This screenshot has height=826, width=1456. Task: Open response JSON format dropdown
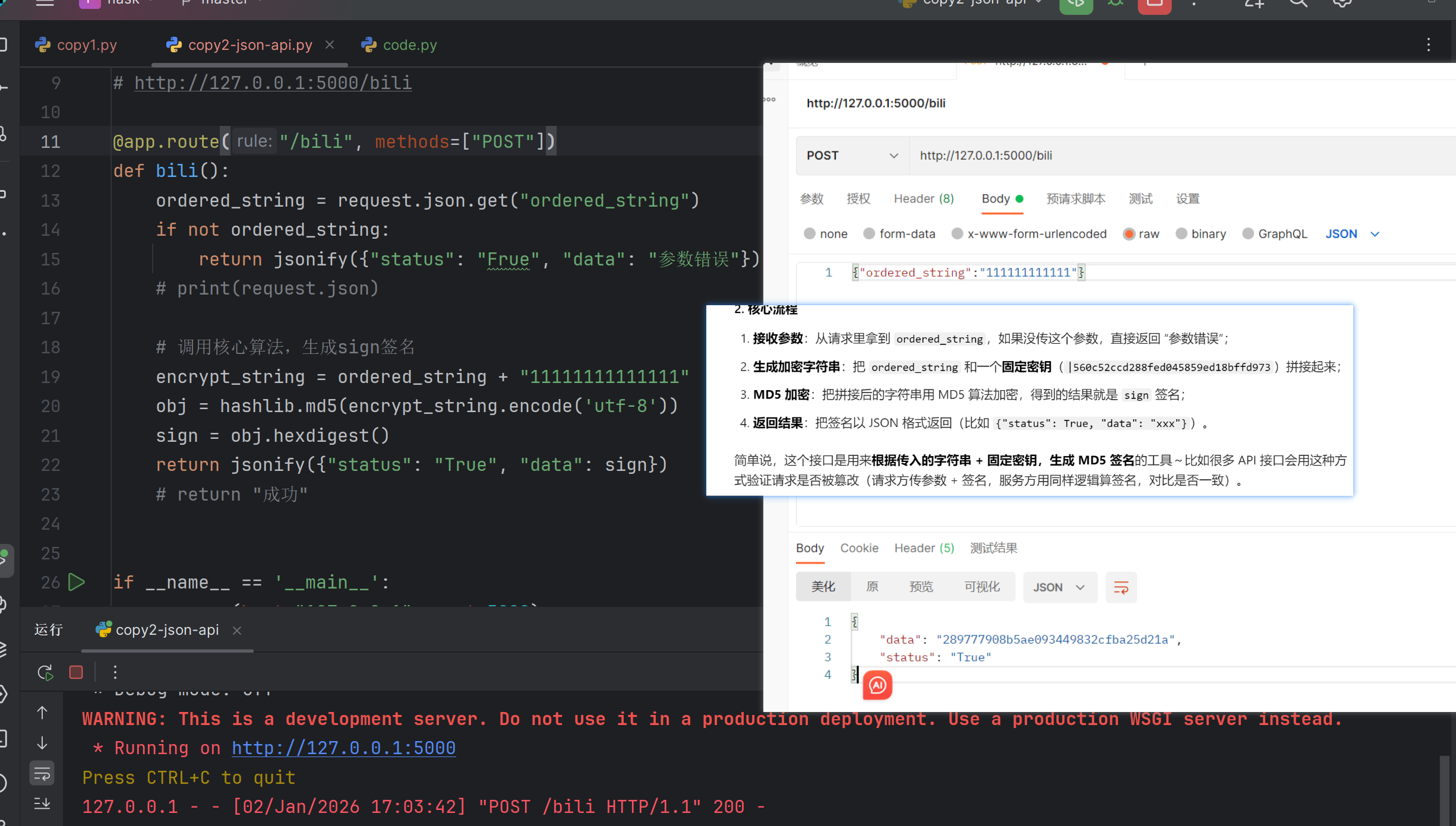[x=1059, y=587]
